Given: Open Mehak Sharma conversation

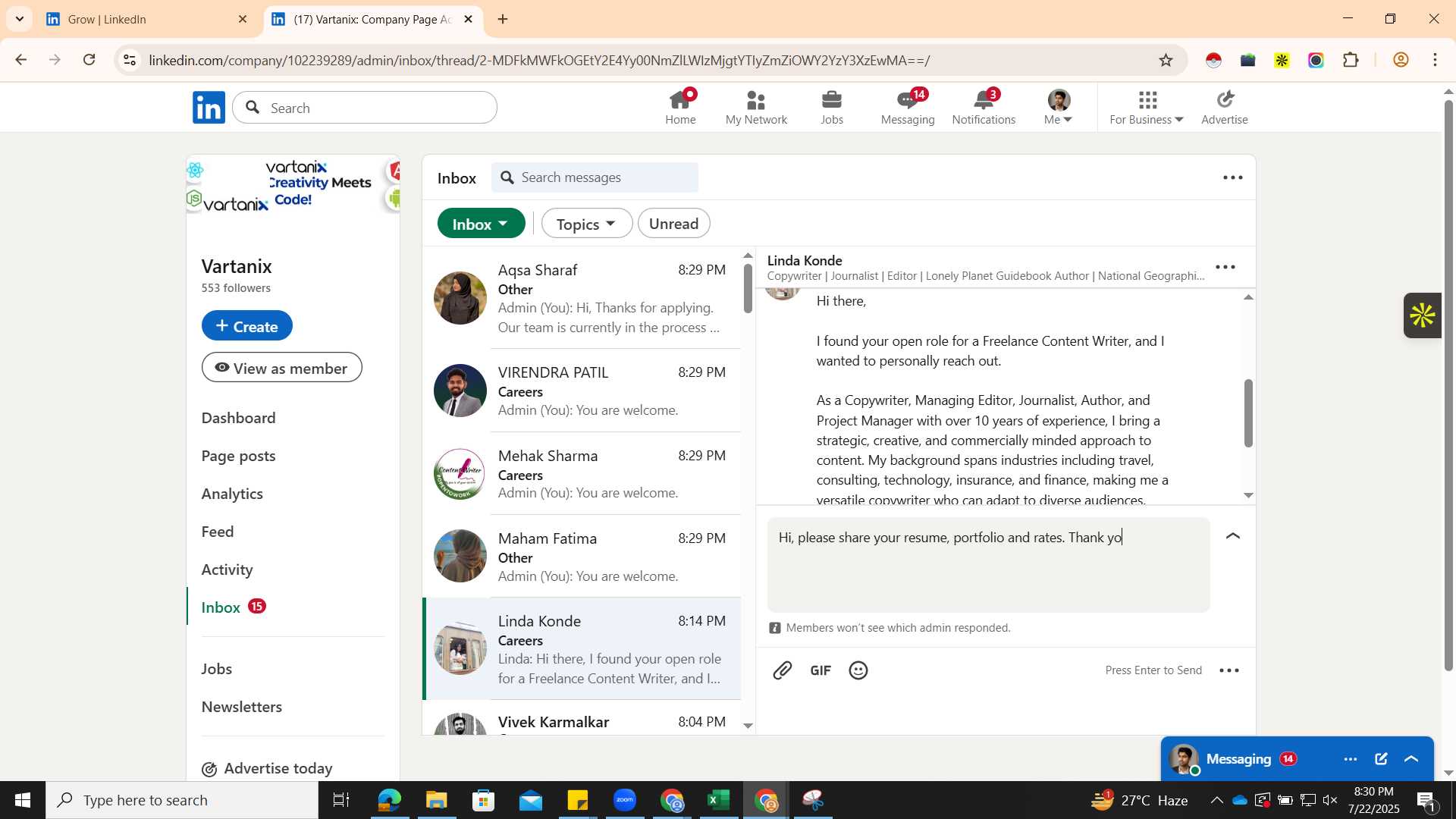Looking at the screenshot, I should 581,474.
